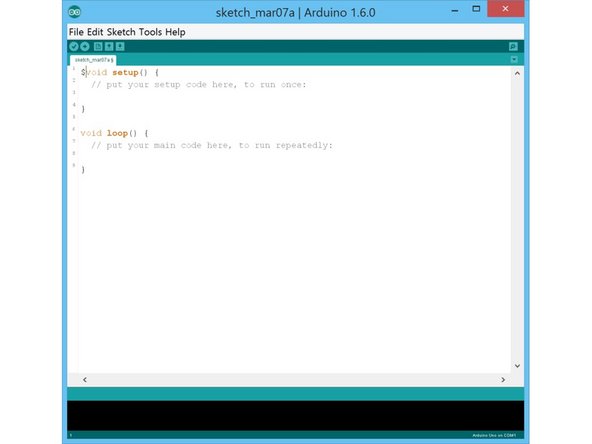Viewport: 592px width, 444px height.
Task: Click the closing brace after setup function
Action: pyautogui.click(x=83, y=109)
